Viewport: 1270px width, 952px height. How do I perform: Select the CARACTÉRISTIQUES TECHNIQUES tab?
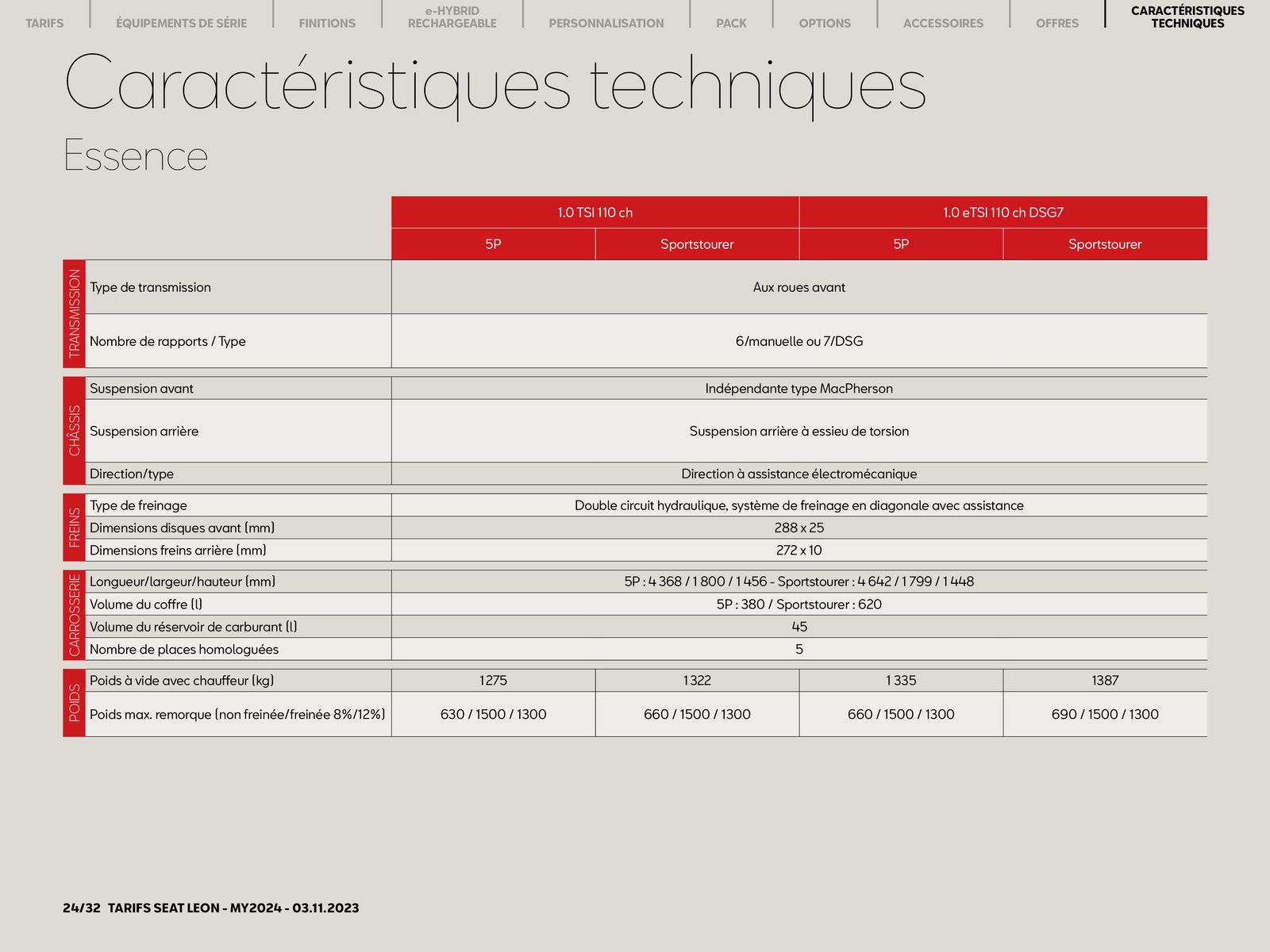pyautogui.click(x=1187, y=17)
